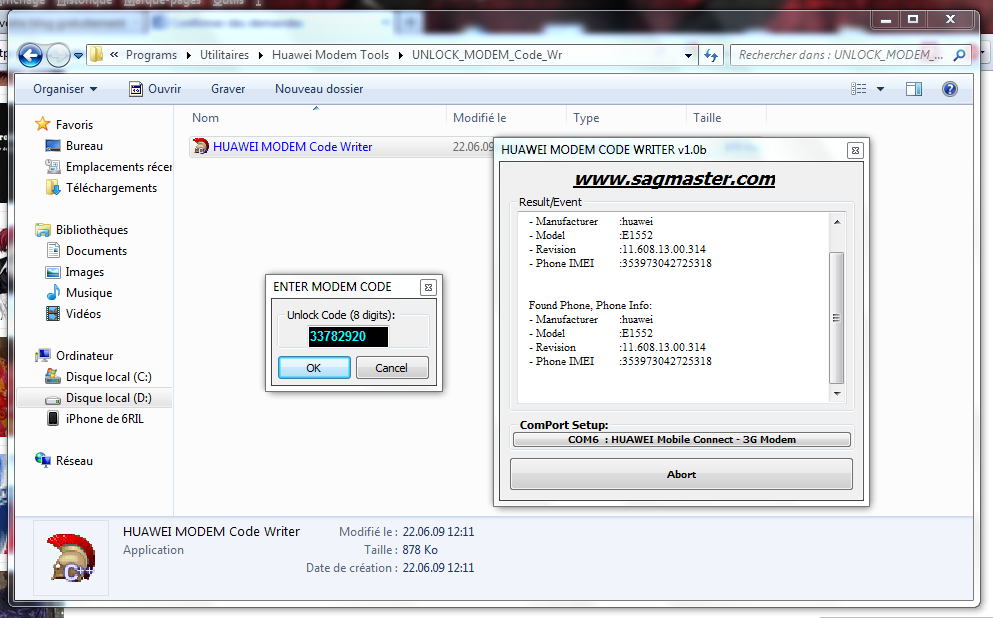Click Graver in the toolbar
This screenshot has height=618, width=993.
point(228,89)
